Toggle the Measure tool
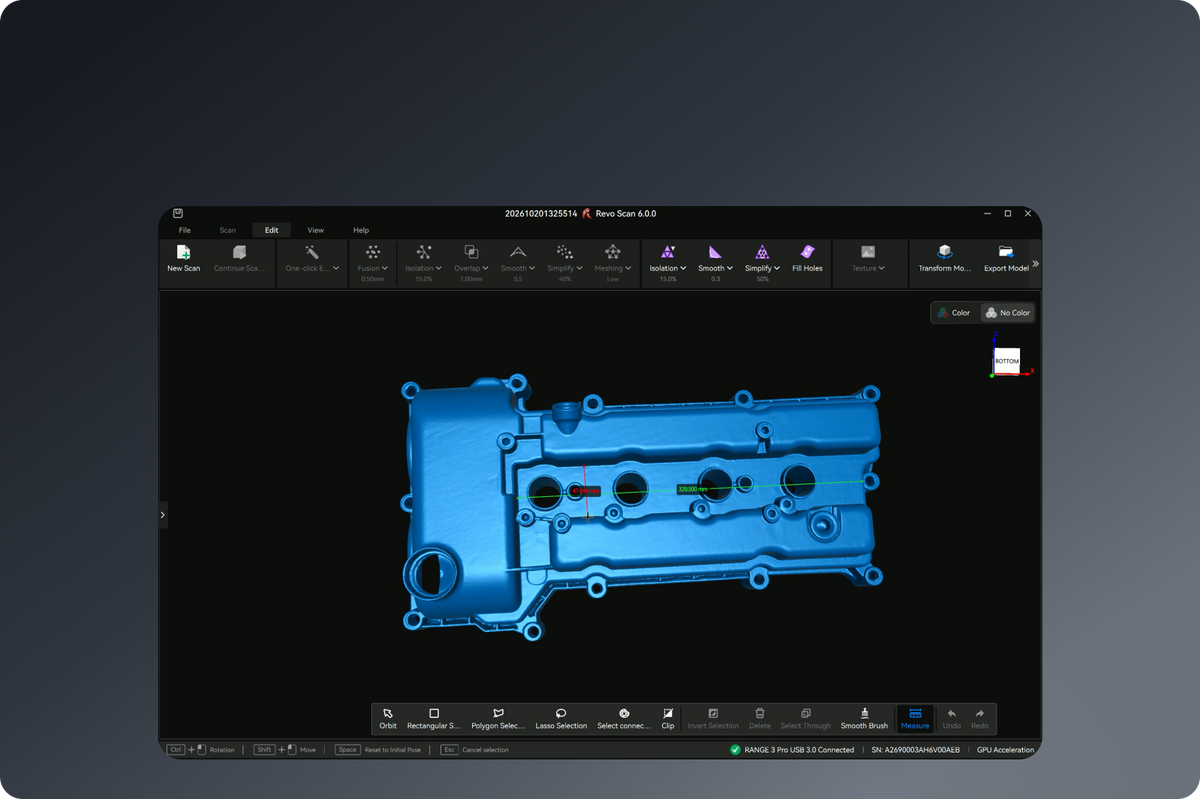This screenshot has height=799, width=1200. [x=915, y=719]
